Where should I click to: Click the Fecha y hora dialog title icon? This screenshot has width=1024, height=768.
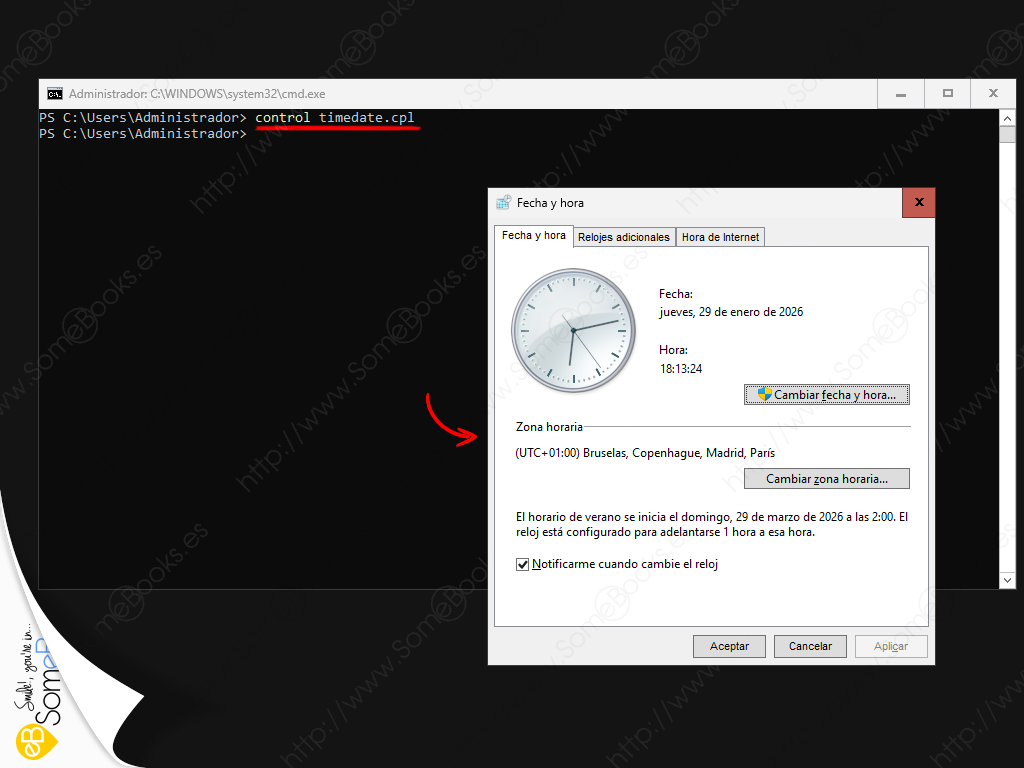pos(503,203)
